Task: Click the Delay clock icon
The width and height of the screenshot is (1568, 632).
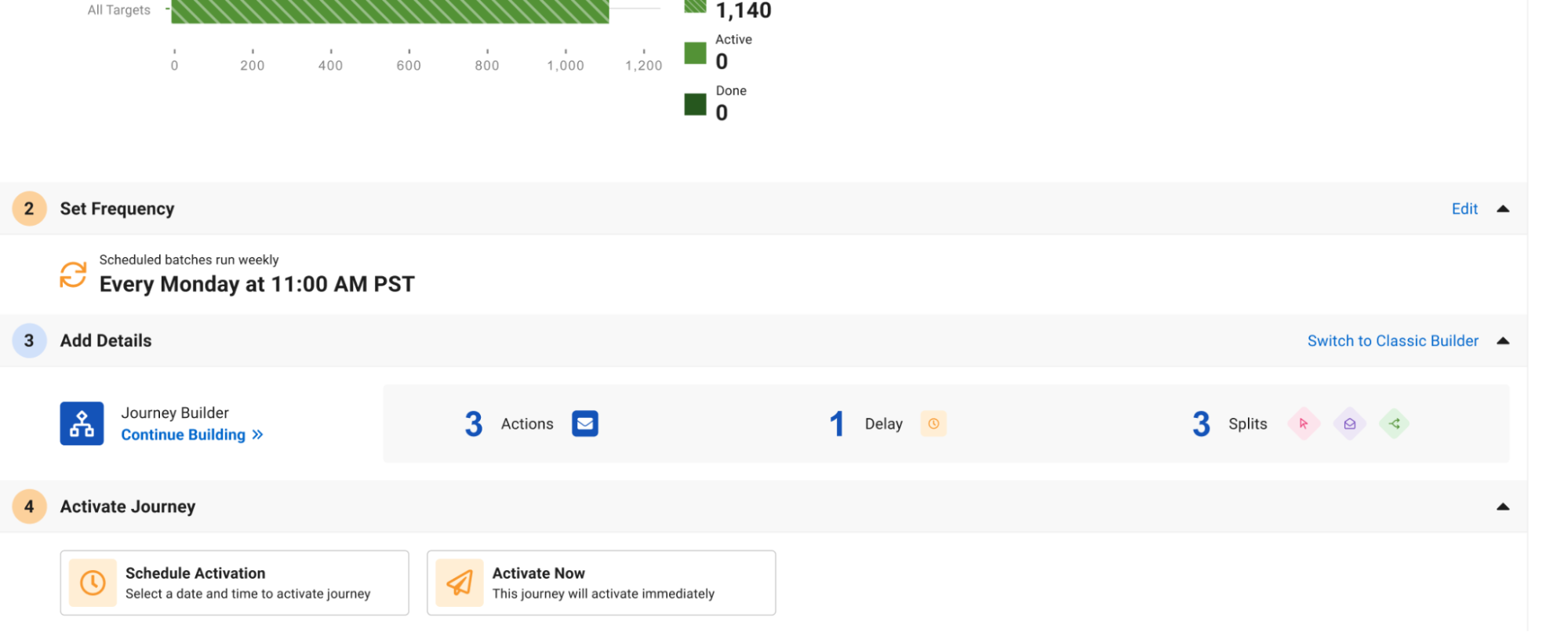Action: (933, 423)
